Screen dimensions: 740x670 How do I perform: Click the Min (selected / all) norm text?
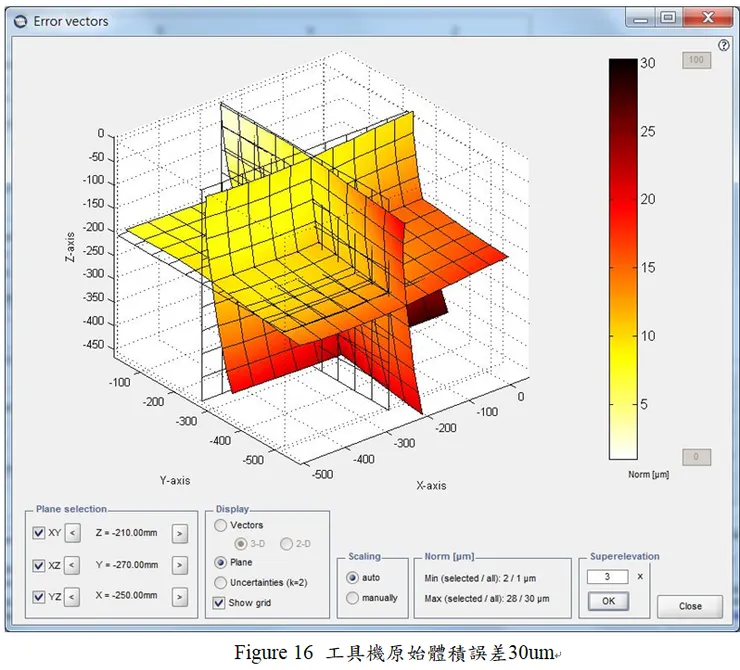click(480, 578)
